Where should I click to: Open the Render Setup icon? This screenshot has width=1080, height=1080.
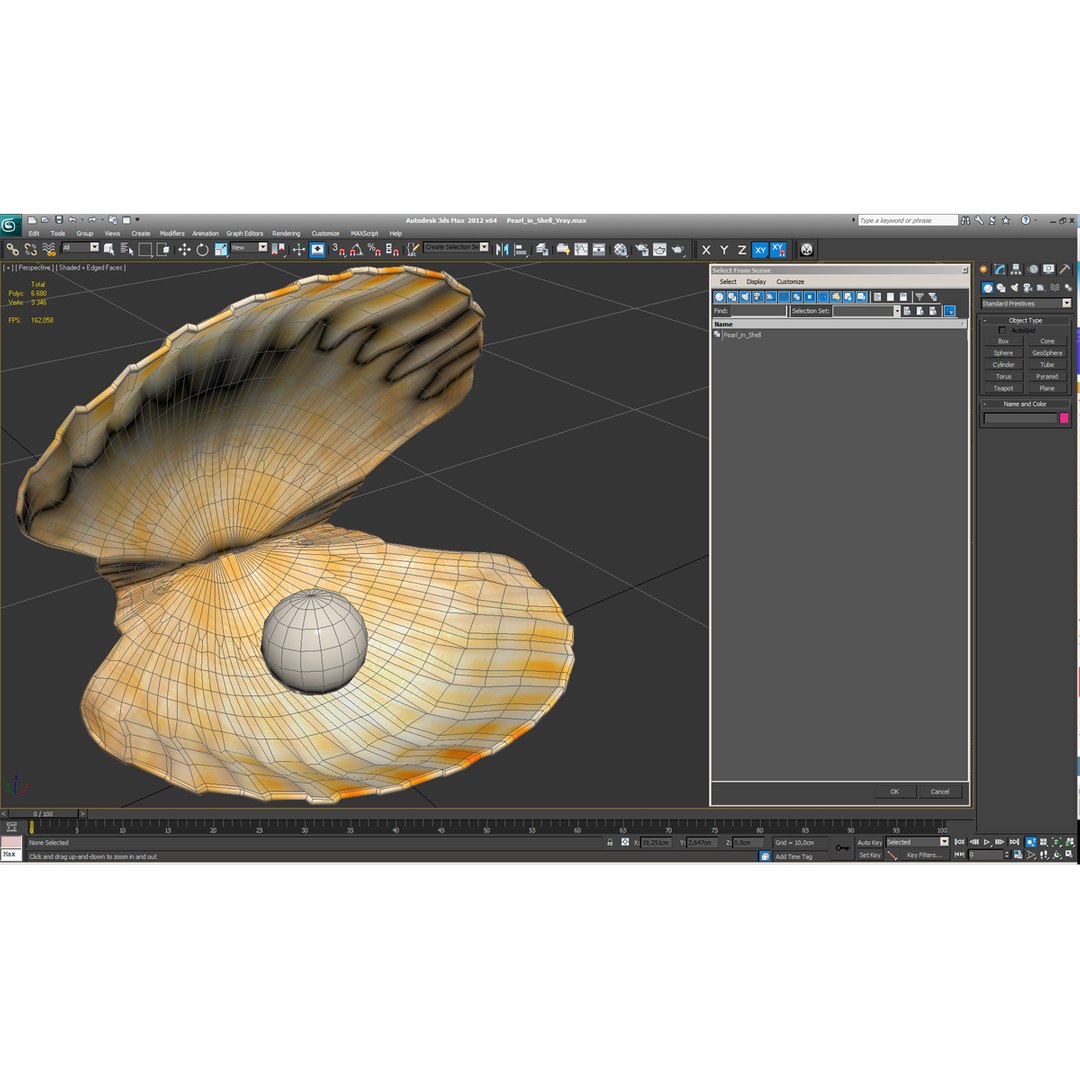coord(641,249)
